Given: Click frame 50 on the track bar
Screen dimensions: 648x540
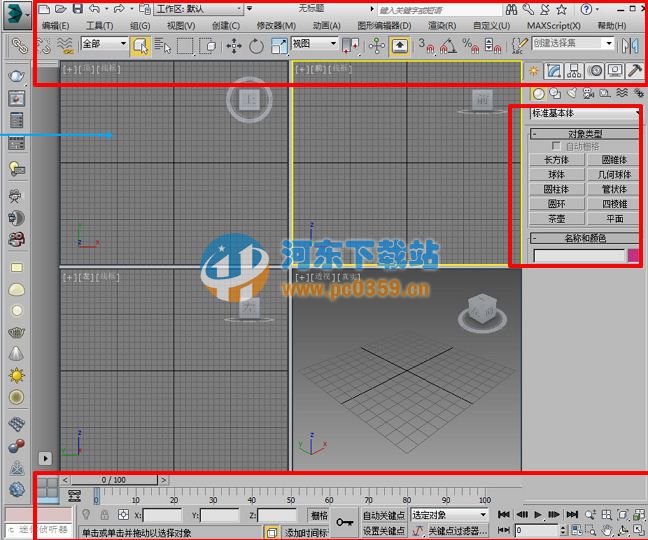Looking at the screenshot, I should pyautogui.click(x=291, y=495).
